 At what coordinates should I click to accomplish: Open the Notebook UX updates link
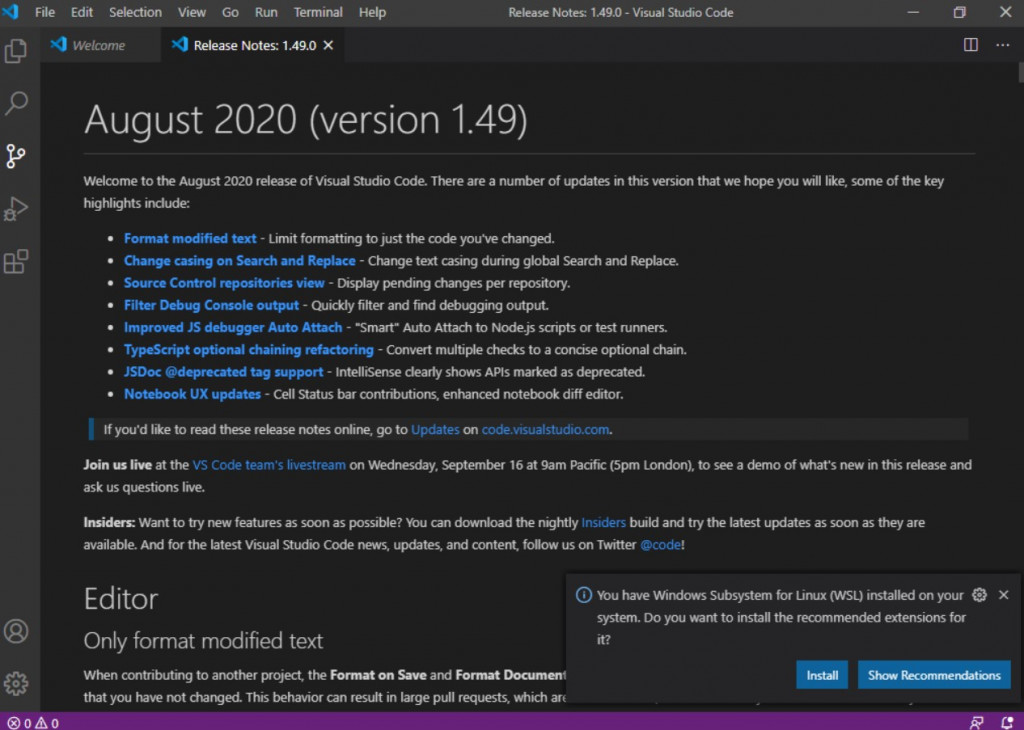192,394
